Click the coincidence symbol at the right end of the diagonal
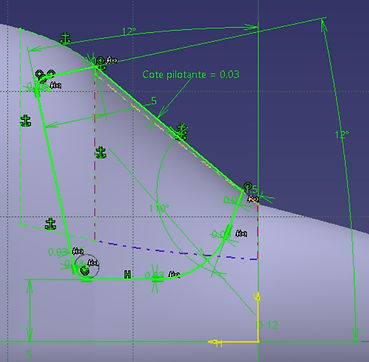The height and width of the screenshot is (362, 369). (248, 186)
